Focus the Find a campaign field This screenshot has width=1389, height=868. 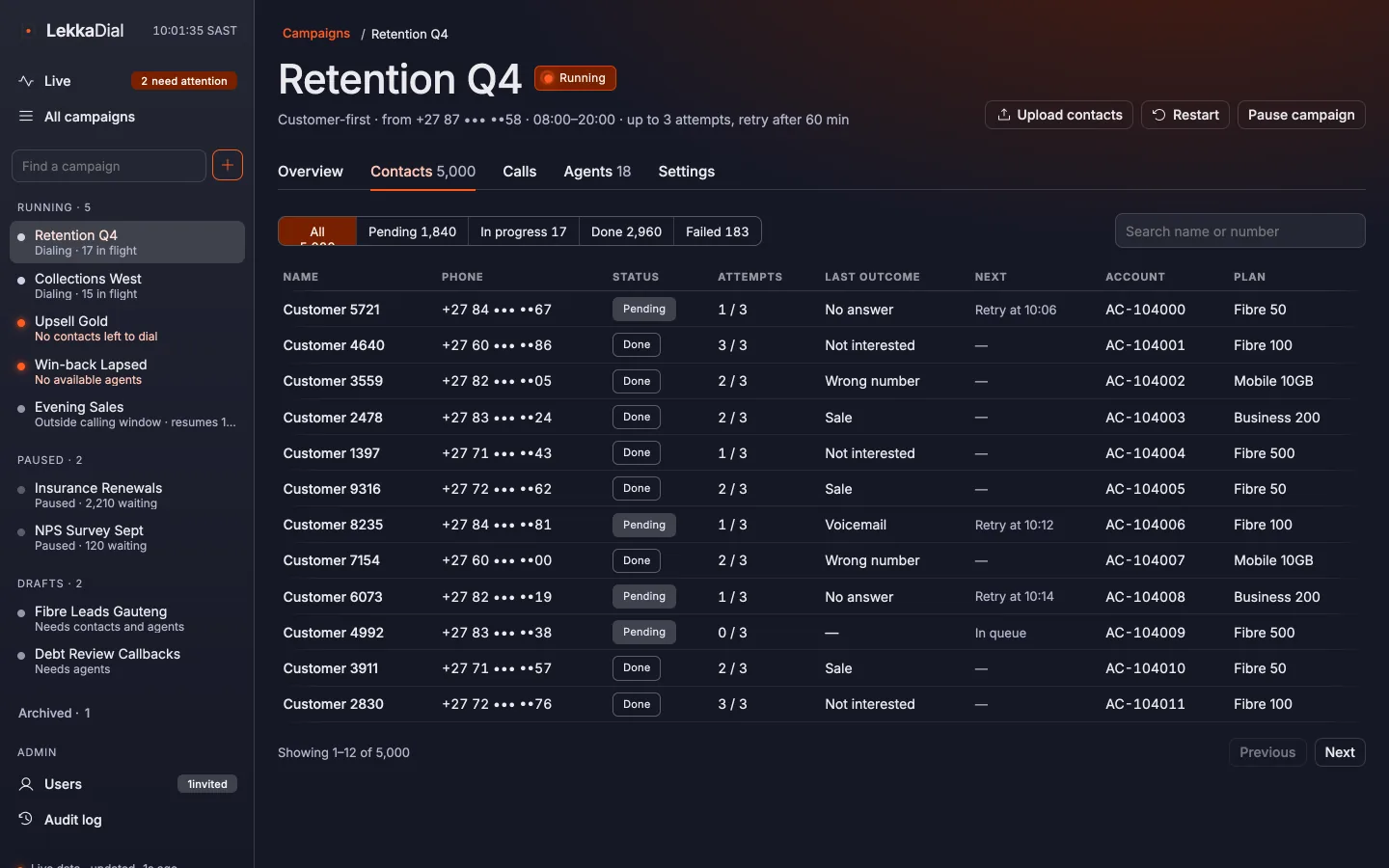[x=109, y=166]
